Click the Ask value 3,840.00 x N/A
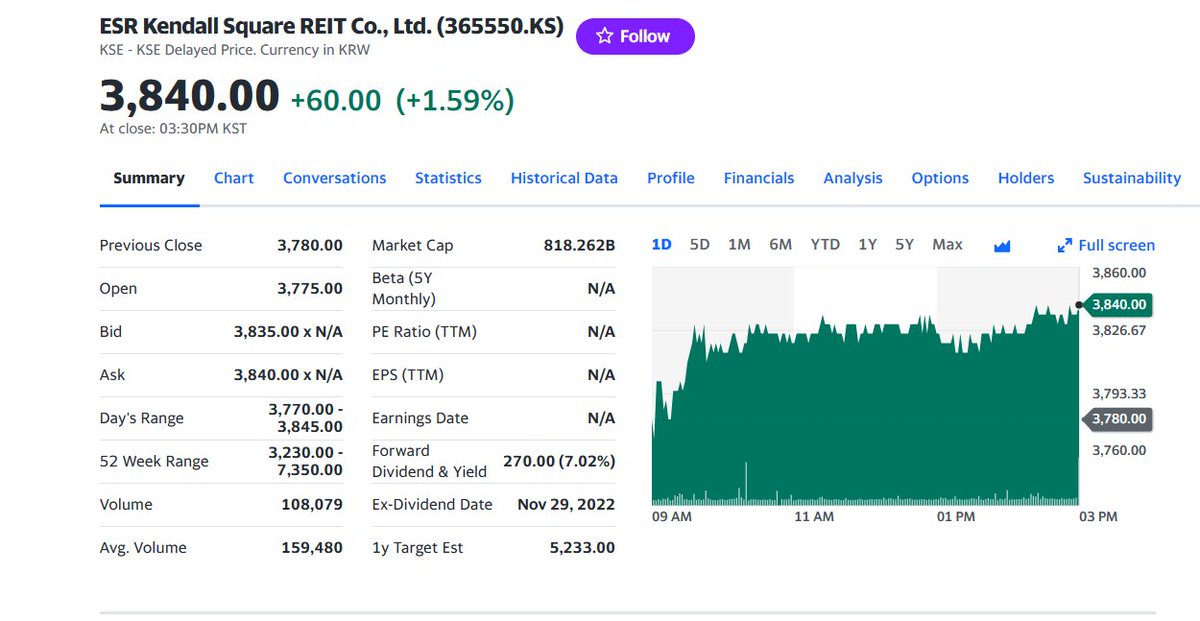 288,375
